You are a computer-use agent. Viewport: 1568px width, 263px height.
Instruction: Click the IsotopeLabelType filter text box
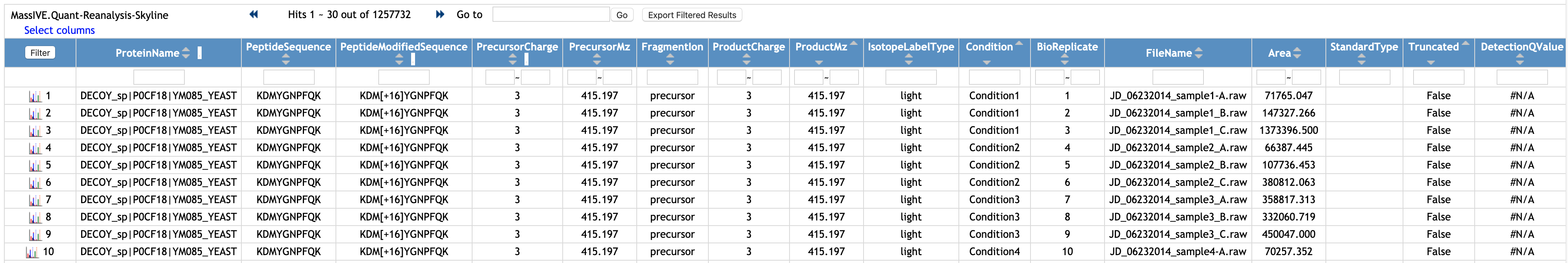point(911,77)
